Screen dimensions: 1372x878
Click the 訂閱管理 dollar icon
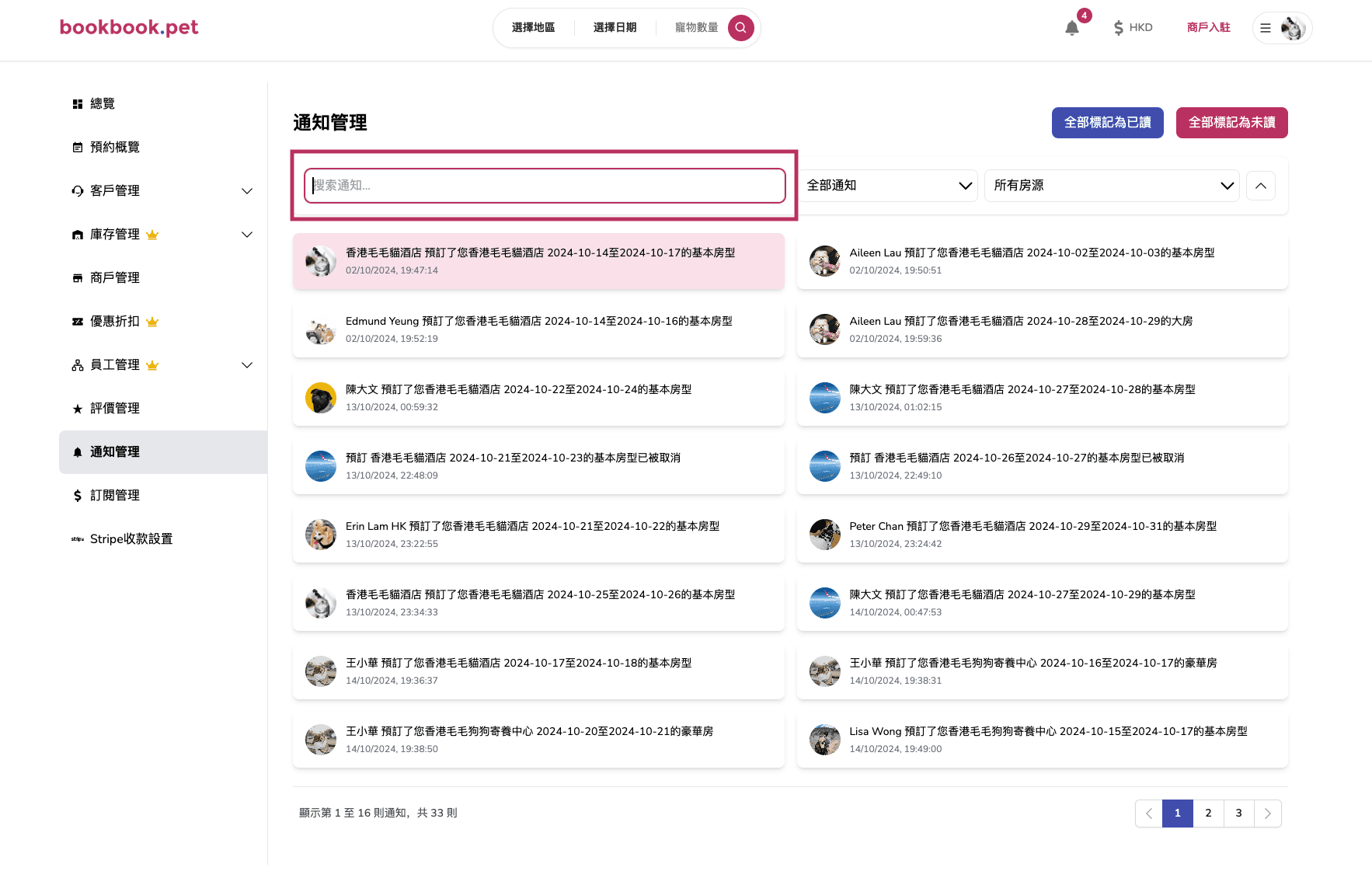pyautogui.click(x=78, y=496)
